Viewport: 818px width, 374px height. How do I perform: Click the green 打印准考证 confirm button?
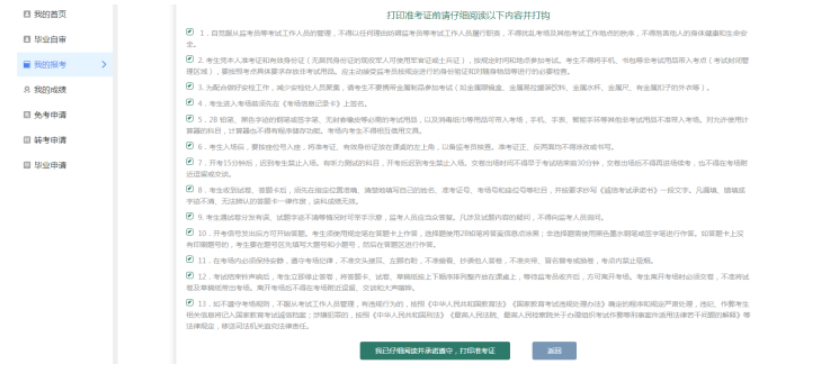click(435, 351)
